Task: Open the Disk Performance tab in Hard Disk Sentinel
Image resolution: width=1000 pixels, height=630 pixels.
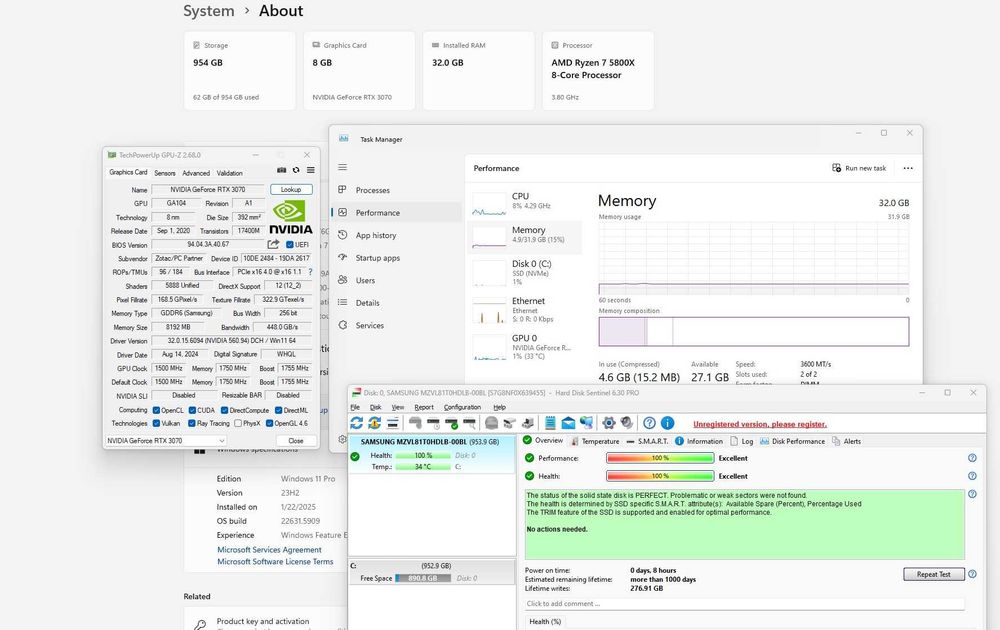Action: (x=792, y=441)
